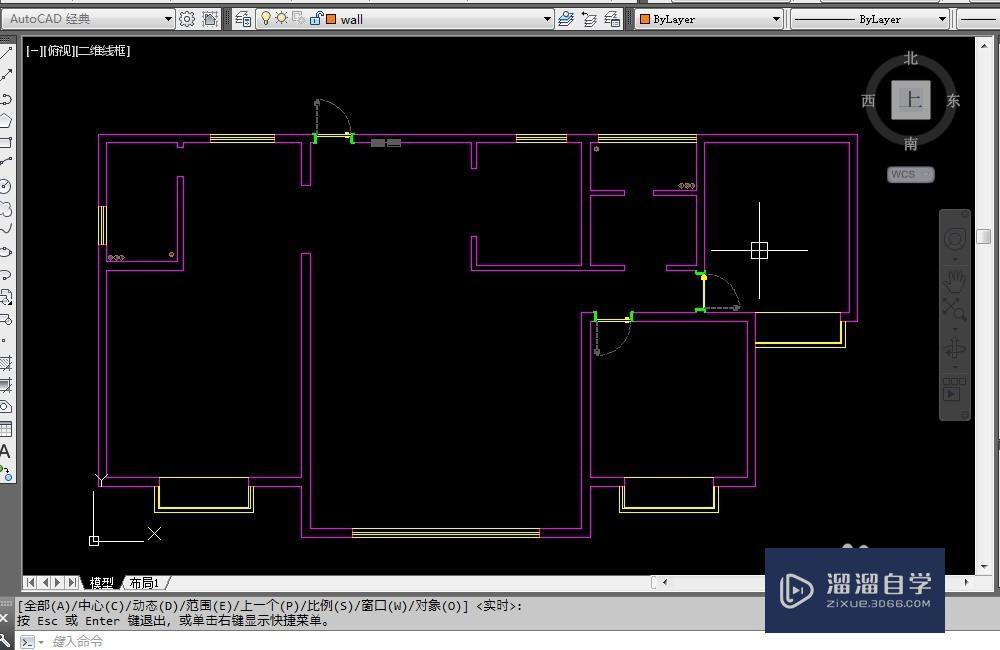Image resolution: width=1000 pixels, height=650 pixels.
Task: Click 东 on the ViewCube compass
Action: (951, 100)
